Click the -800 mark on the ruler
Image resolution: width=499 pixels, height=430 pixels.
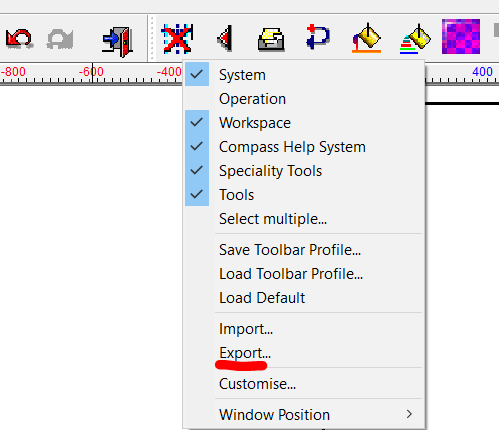pyautogui.click(x=13, y=72)
